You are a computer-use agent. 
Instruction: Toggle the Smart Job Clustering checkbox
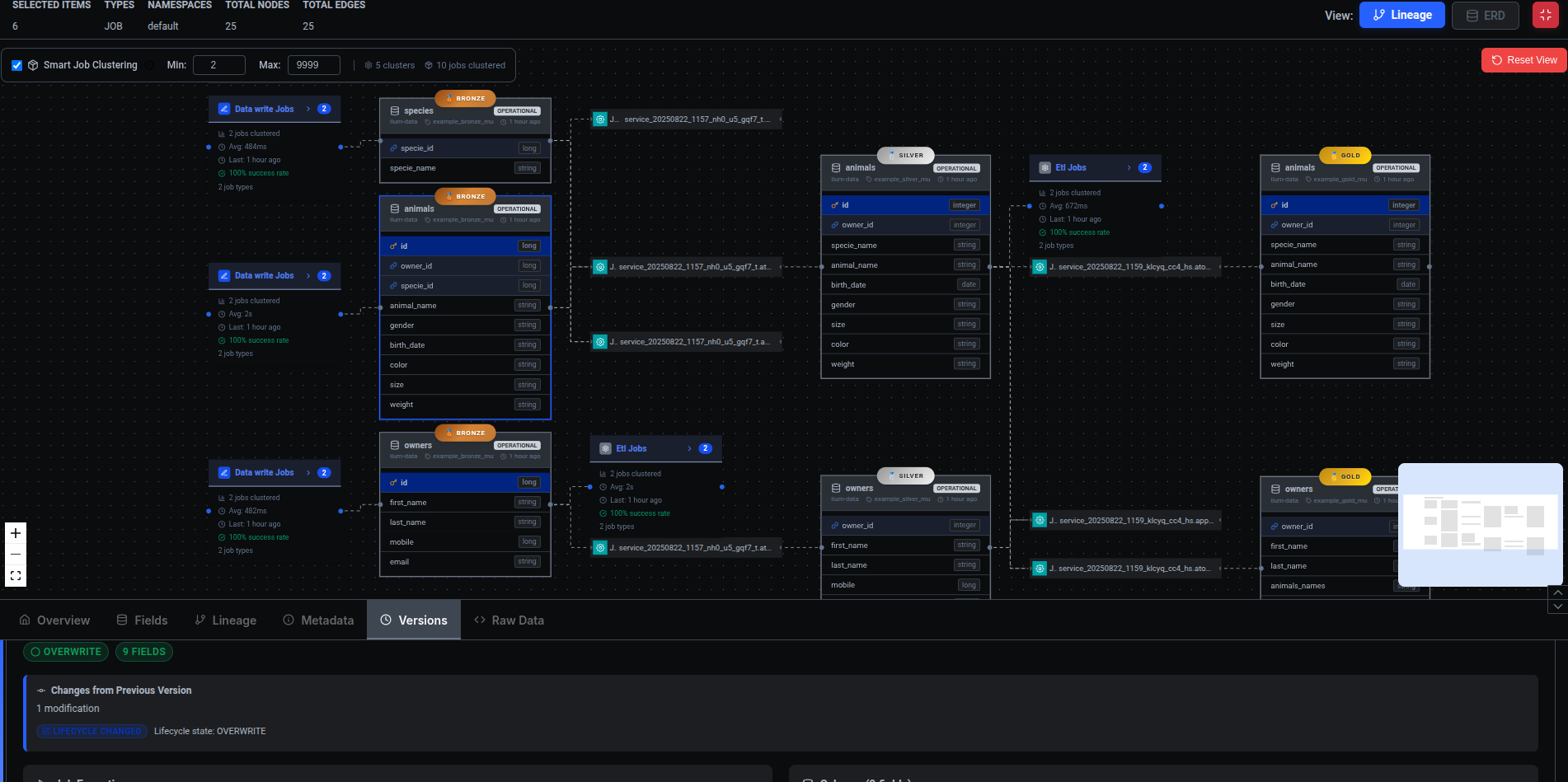pos(17,65)
